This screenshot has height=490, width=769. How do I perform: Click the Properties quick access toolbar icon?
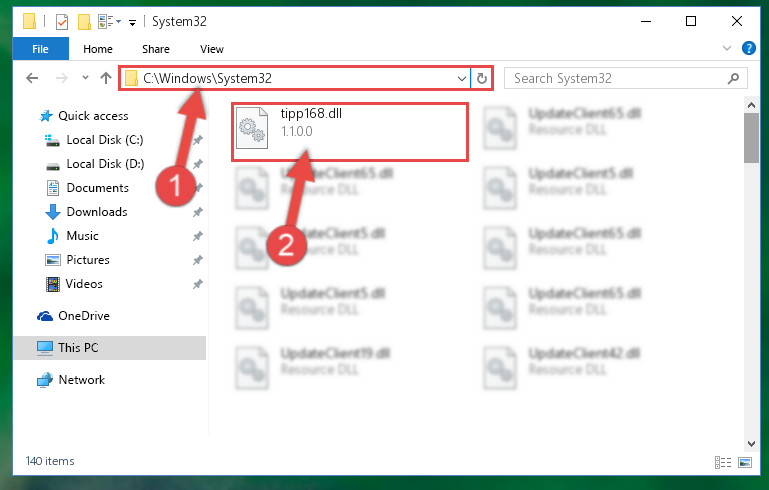pos(62,22)
